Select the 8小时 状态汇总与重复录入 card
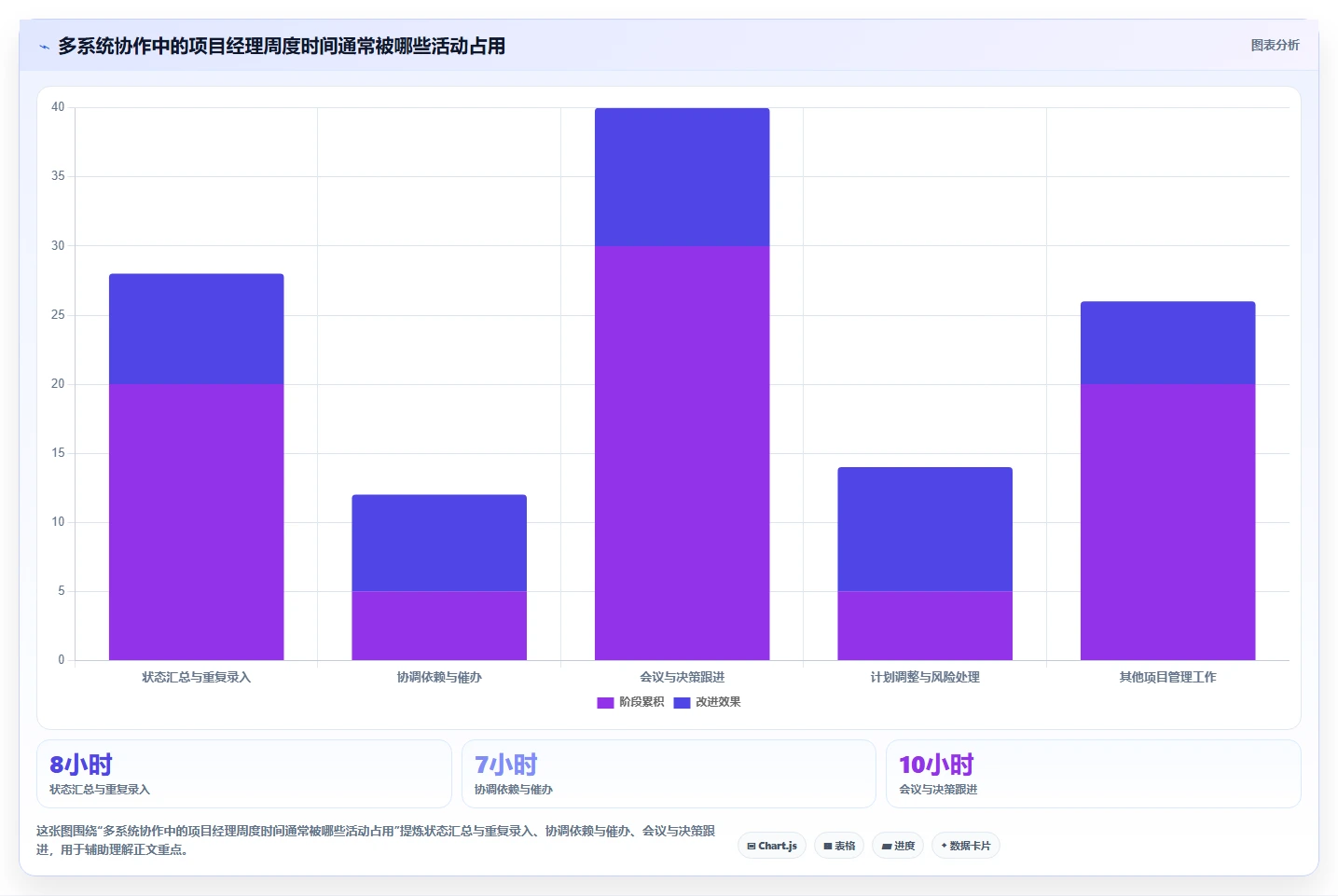 coord(244,774)
